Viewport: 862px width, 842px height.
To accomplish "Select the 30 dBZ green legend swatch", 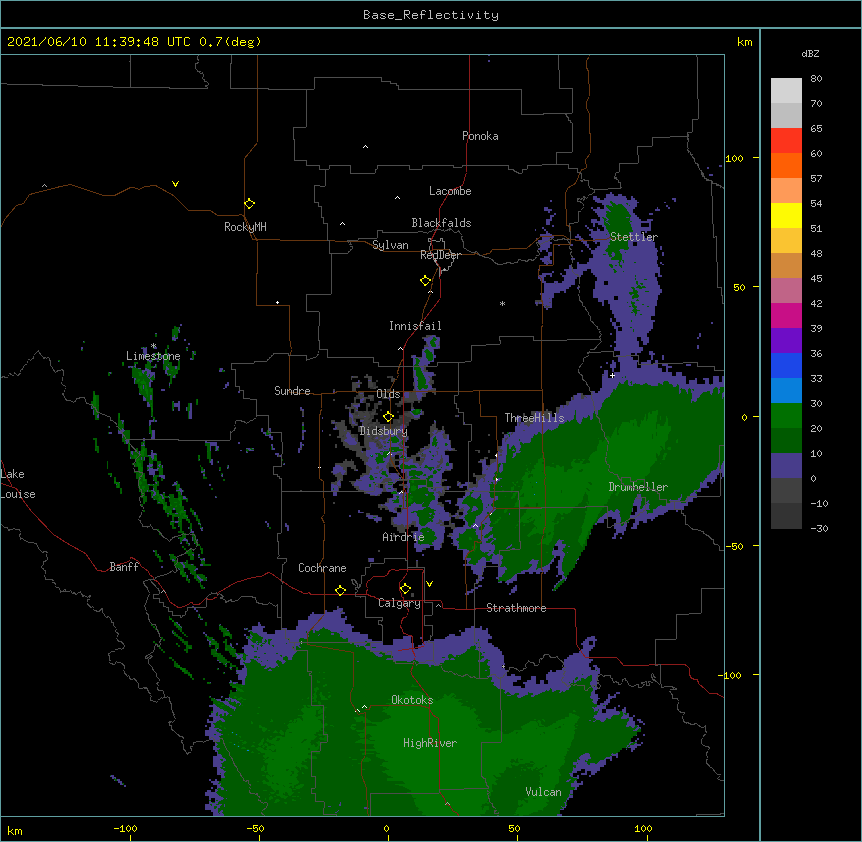I will 786,415.
